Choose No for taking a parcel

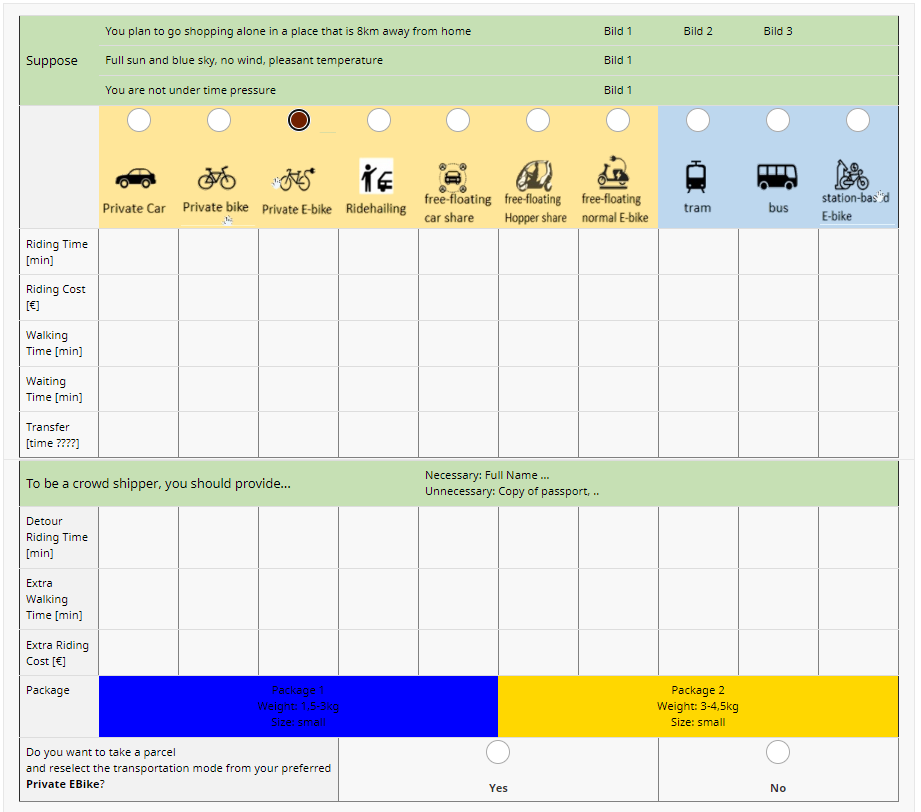click(778, 752)
